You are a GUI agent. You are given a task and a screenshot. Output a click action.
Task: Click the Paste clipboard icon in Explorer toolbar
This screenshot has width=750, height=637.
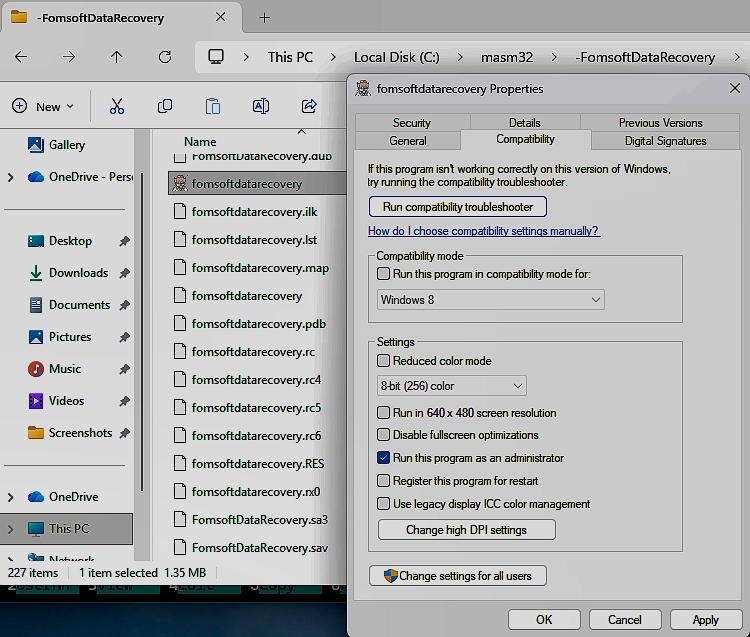click(x=213, y=106)
